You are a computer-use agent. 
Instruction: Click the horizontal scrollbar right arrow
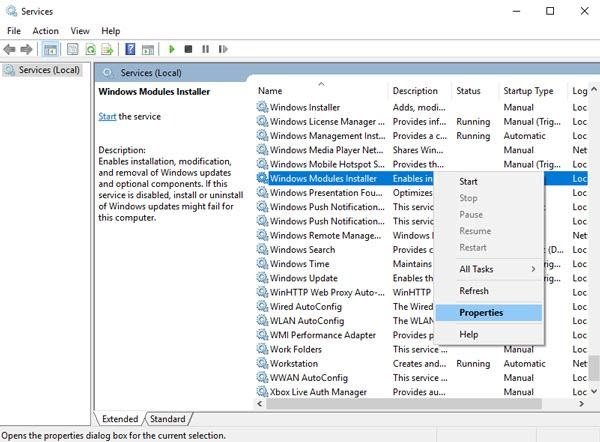tap(582, 404)
